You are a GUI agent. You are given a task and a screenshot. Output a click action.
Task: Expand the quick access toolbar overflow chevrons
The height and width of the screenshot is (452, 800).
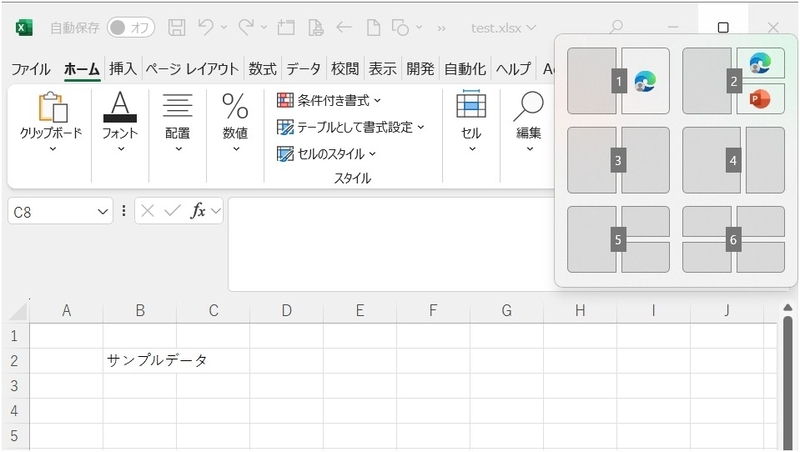(x=441, y=29)
